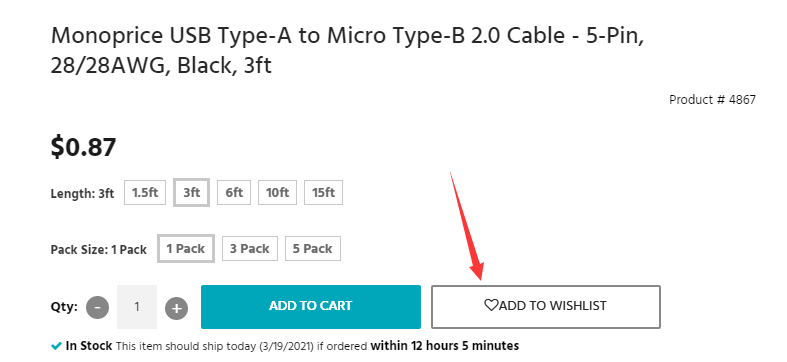Pick the 15ft length option

pos(323,192)
